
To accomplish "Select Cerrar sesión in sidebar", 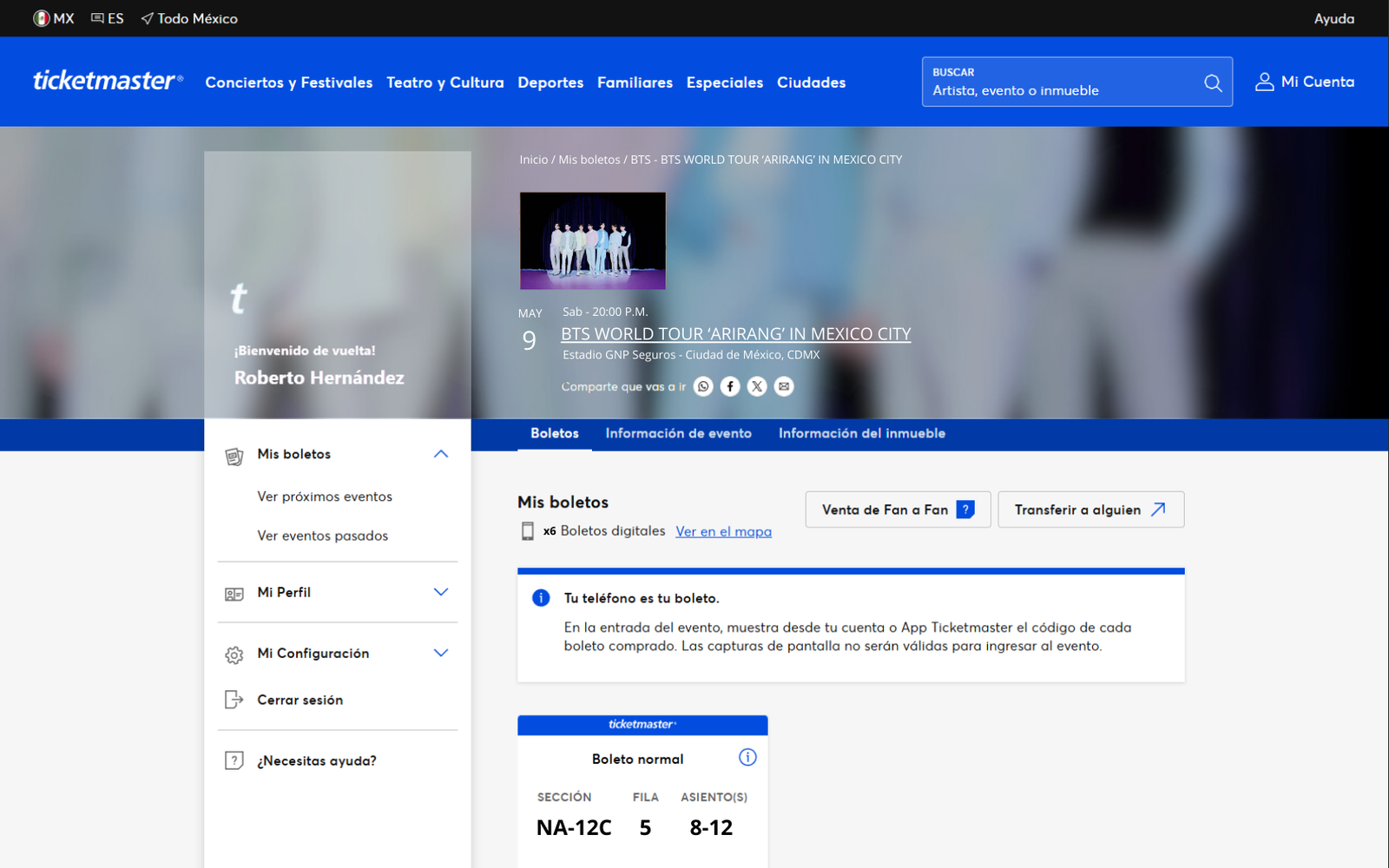I will point(300,700).
